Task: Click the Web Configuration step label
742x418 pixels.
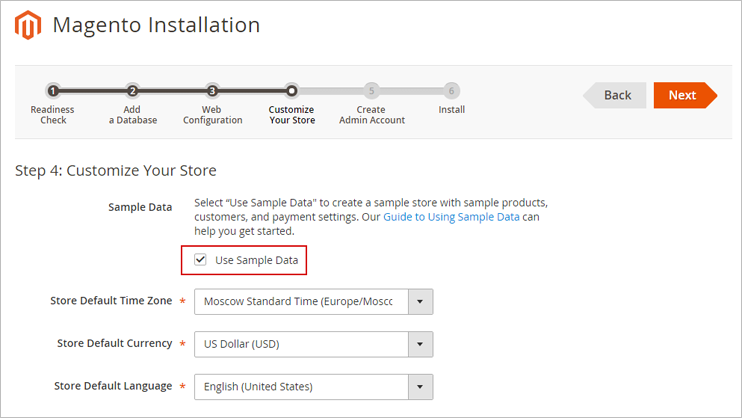Action: coord(212,115)
